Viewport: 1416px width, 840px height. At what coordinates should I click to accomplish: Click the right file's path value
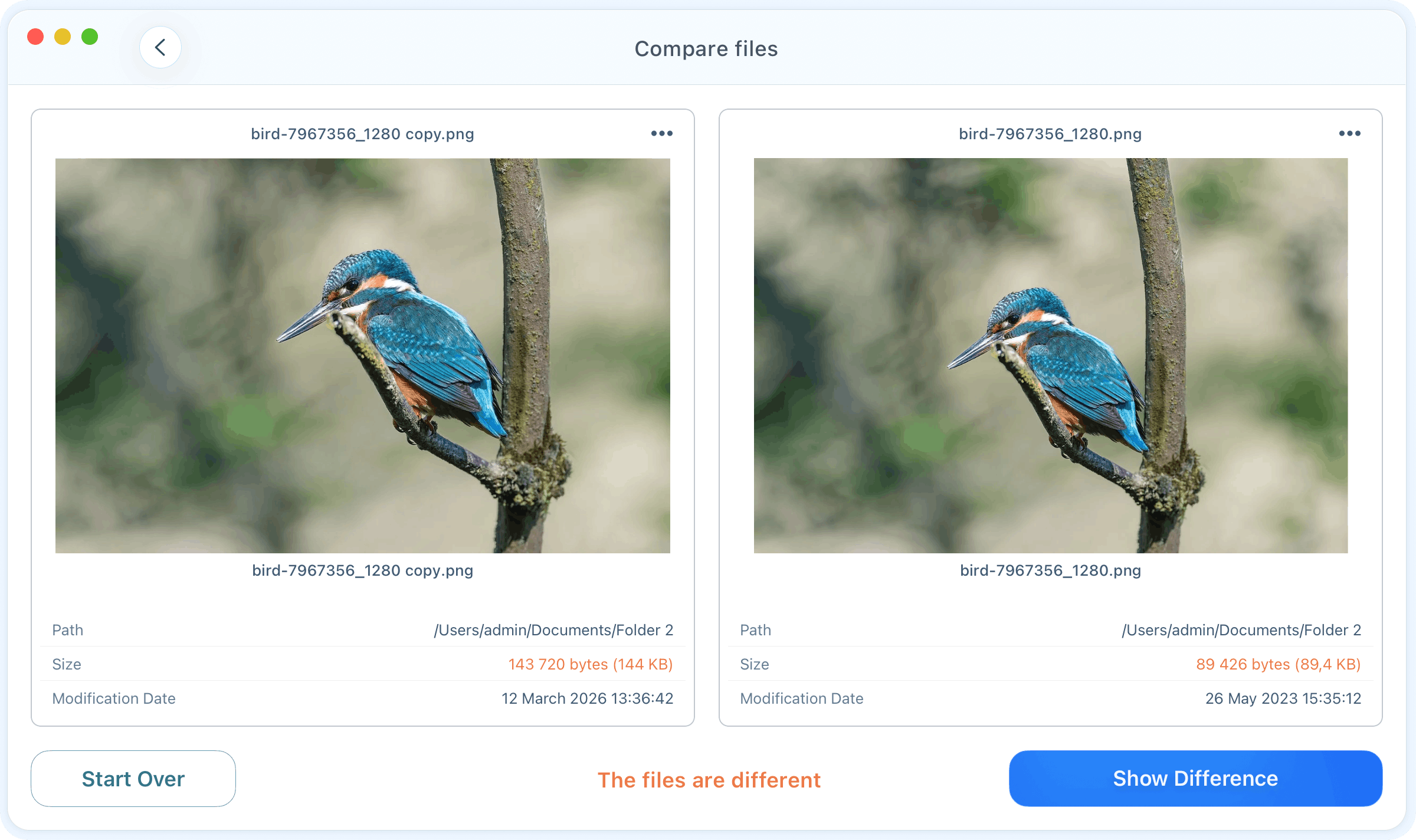[1241, 630]
